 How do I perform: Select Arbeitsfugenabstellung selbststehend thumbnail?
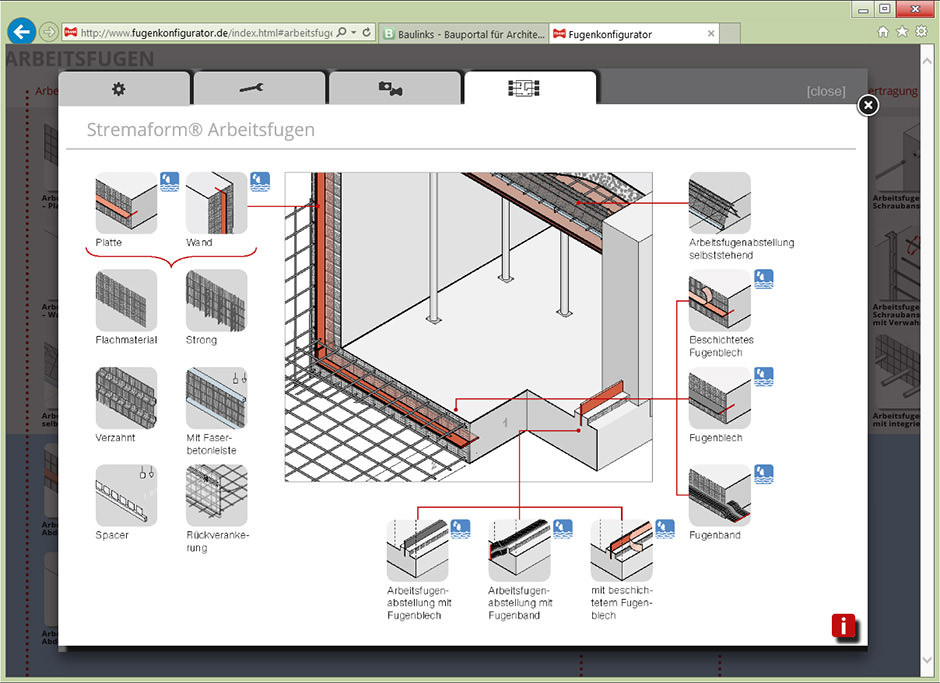719,203
